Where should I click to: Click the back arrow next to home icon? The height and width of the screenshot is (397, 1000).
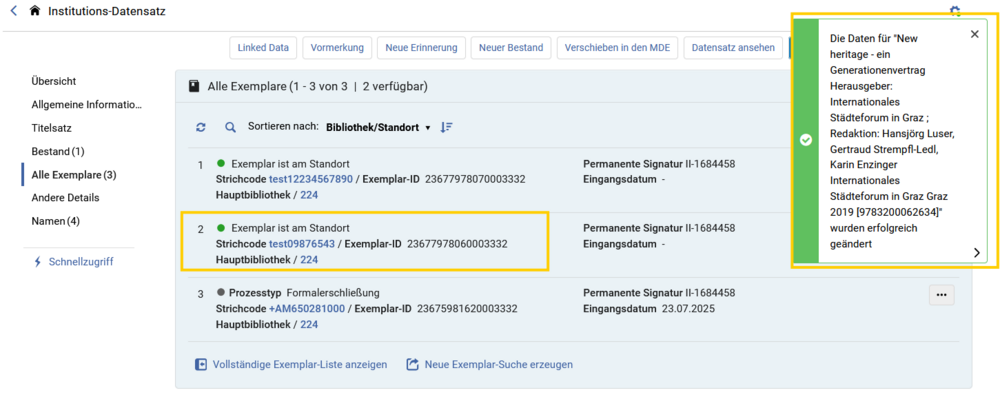pos(14,11)
